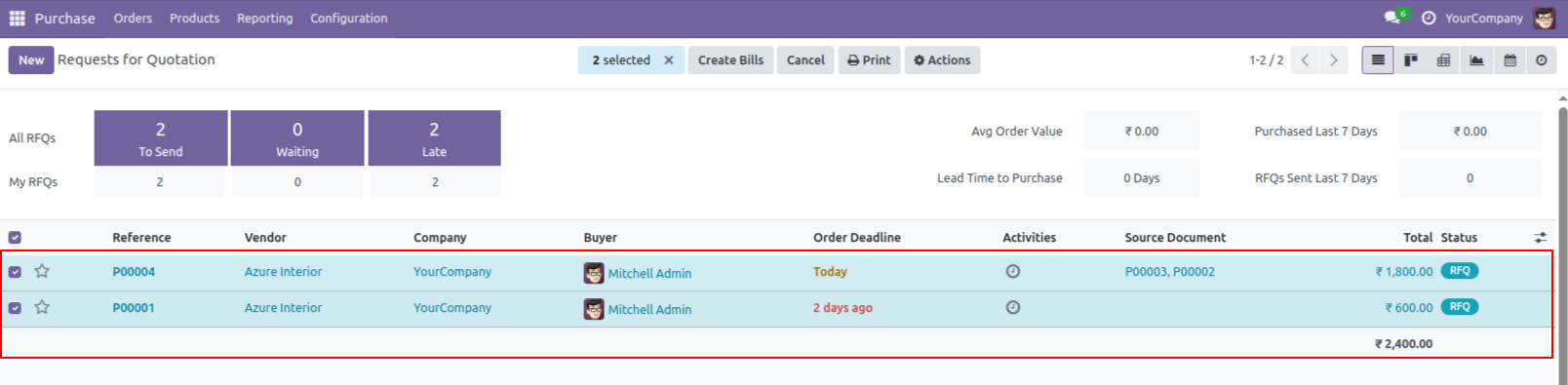Viewport: 1568px width, 385px height.
Task: Open optional columns settings icon
Action: pos(1541,238)
